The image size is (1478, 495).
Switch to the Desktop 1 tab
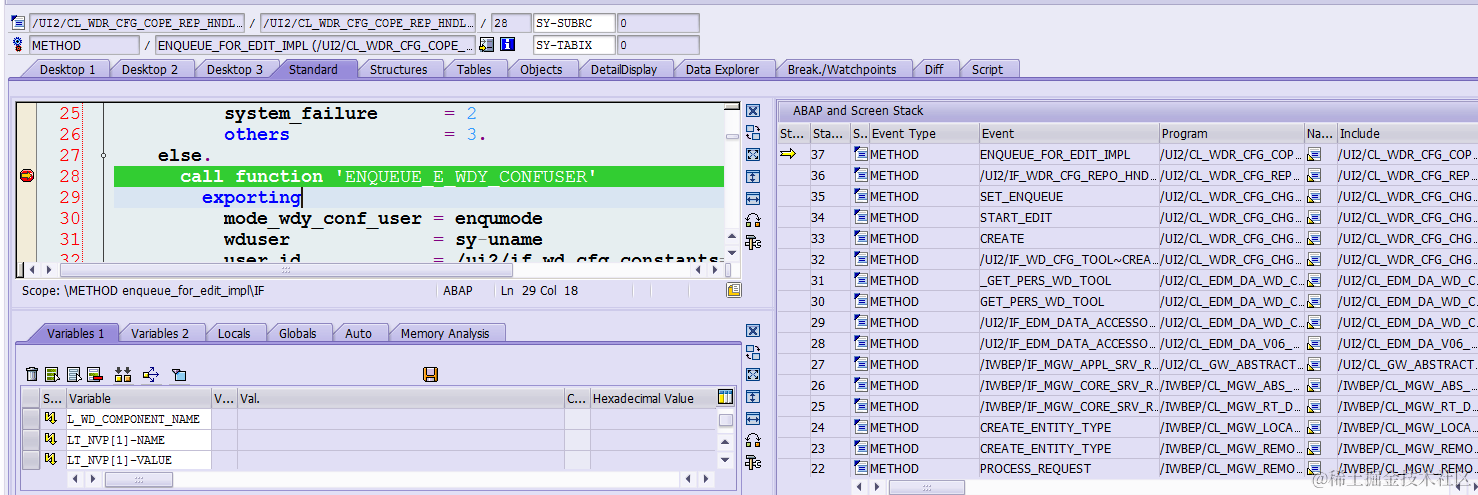(67, 69)
